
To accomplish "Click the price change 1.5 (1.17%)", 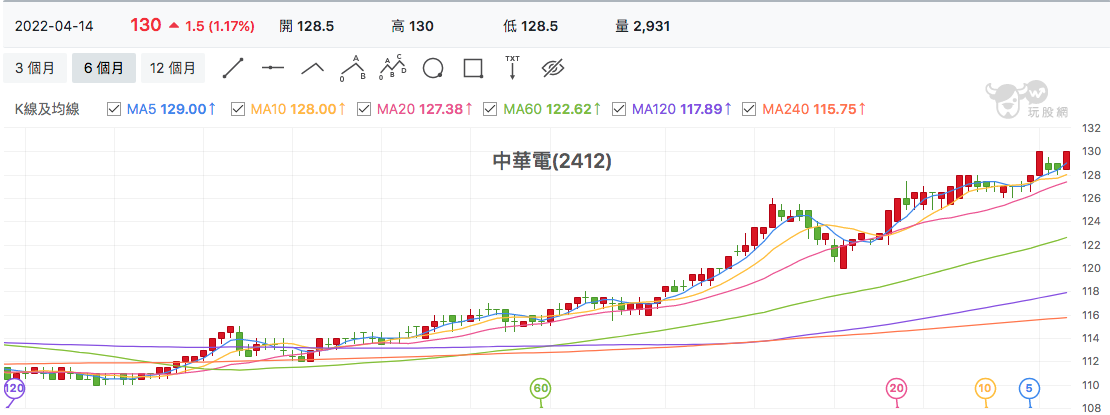I will point(219,26).
